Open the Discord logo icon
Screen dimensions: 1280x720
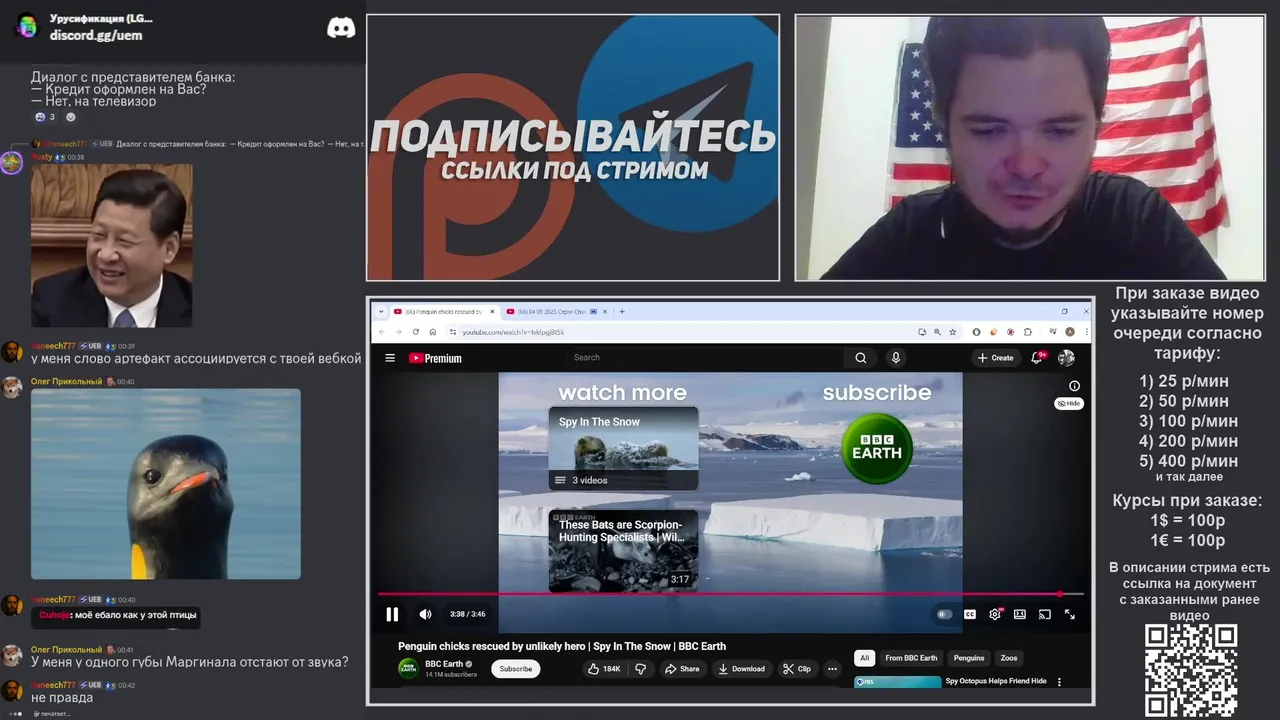coord(341,28)
